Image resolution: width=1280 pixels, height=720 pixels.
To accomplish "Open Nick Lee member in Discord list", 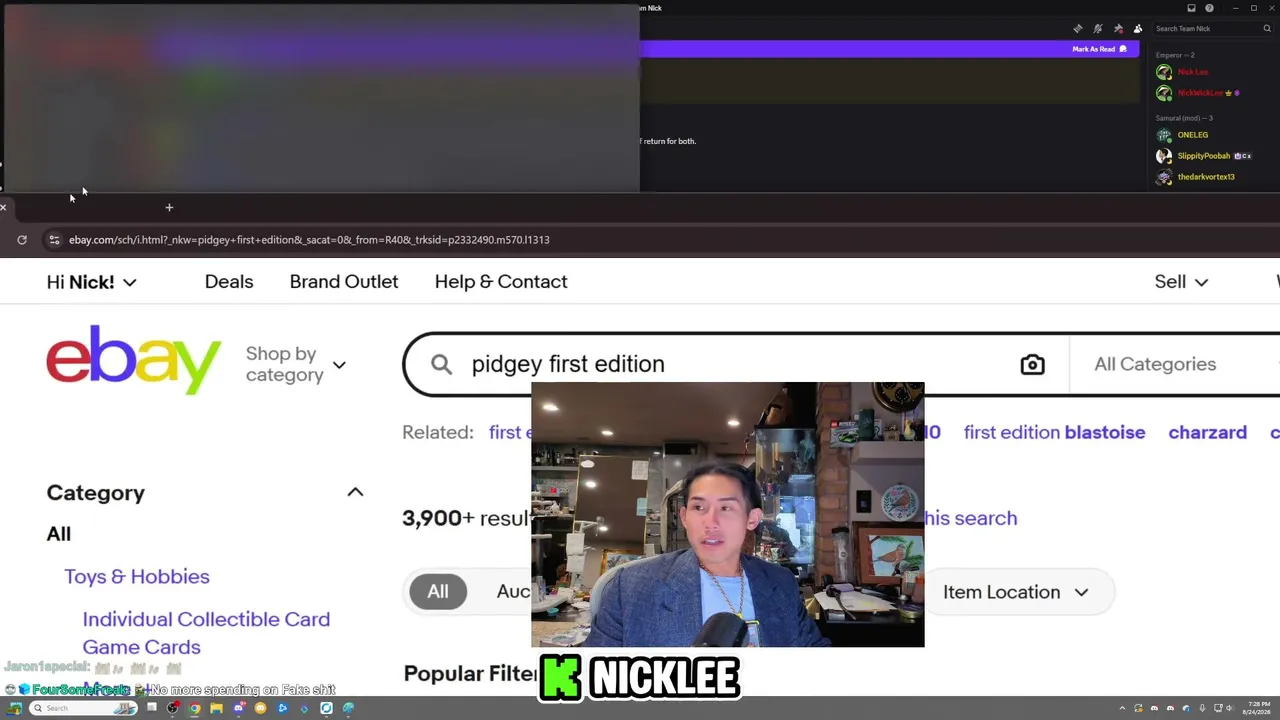I will coord(1192,72).
